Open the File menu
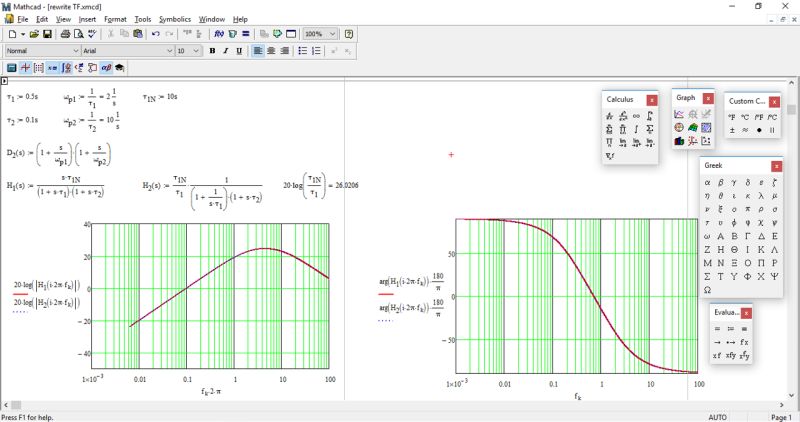 click(x=22, y=19)
